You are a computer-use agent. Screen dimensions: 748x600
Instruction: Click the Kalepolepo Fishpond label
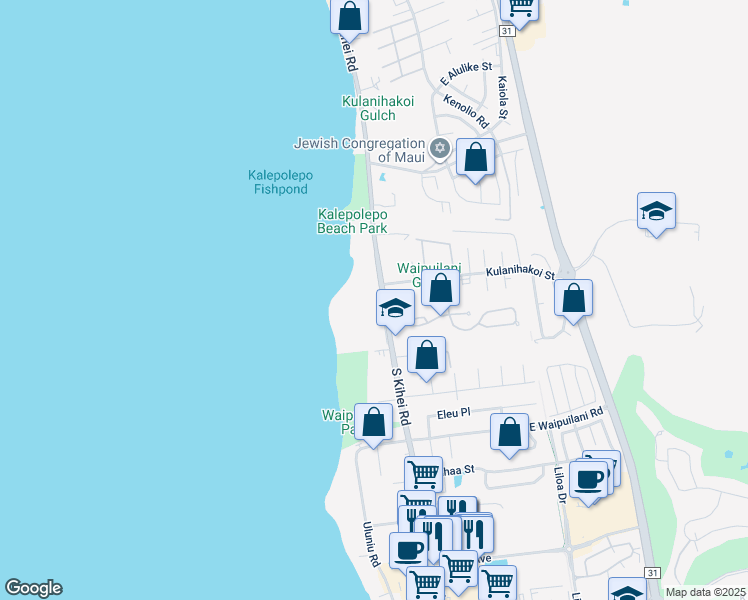(280, 182)
